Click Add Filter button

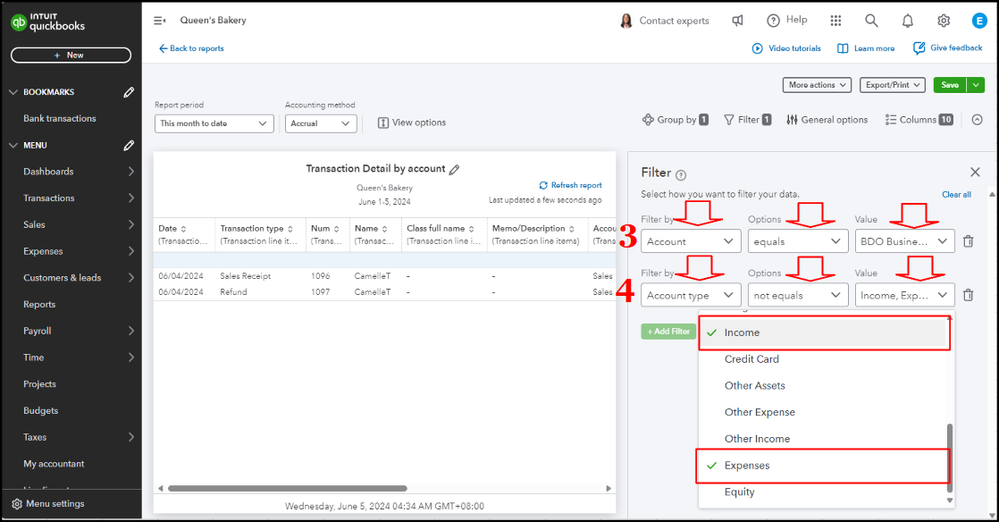(x=668, y=331)
